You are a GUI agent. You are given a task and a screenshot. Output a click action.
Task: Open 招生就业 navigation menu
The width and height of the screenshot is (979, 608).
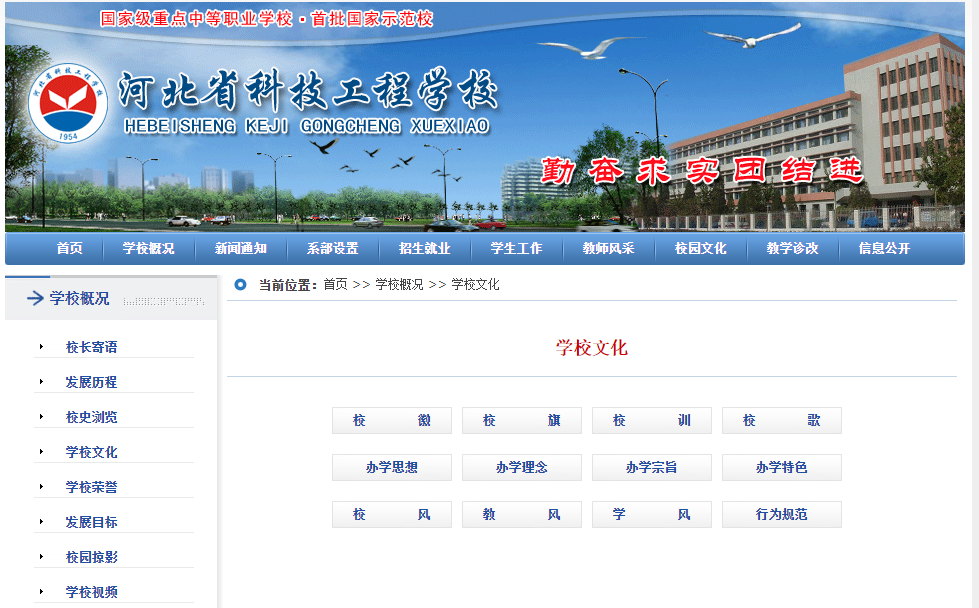425,248
